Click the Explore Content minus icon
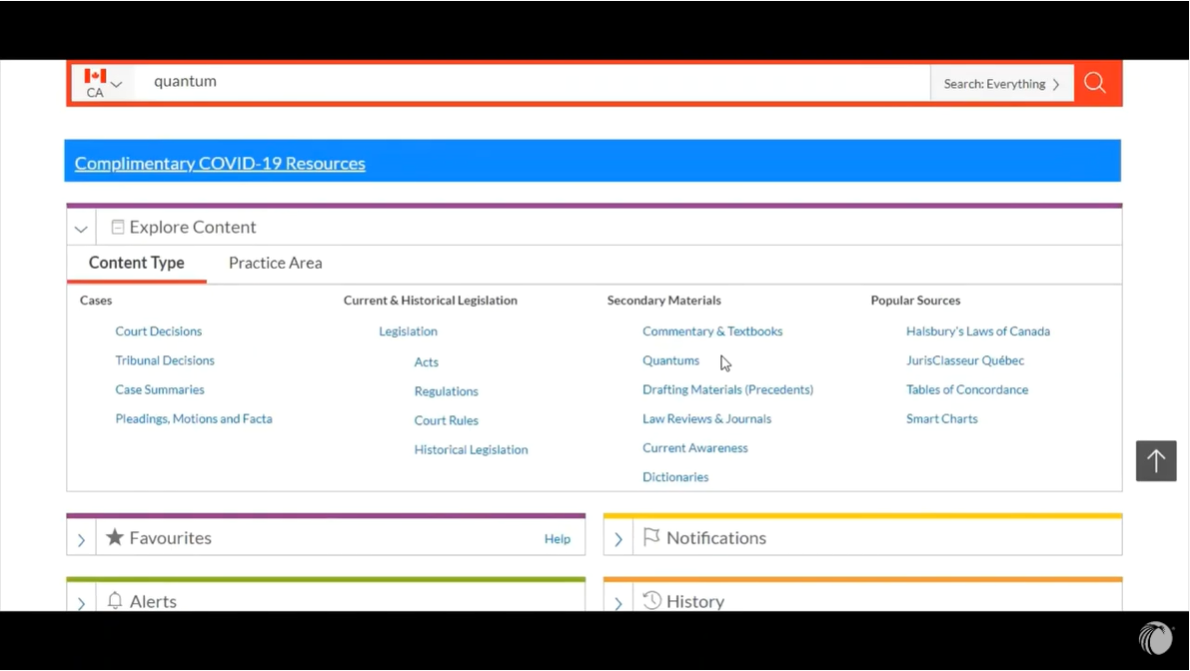1190x671 pixels. [x=118, y=227]
